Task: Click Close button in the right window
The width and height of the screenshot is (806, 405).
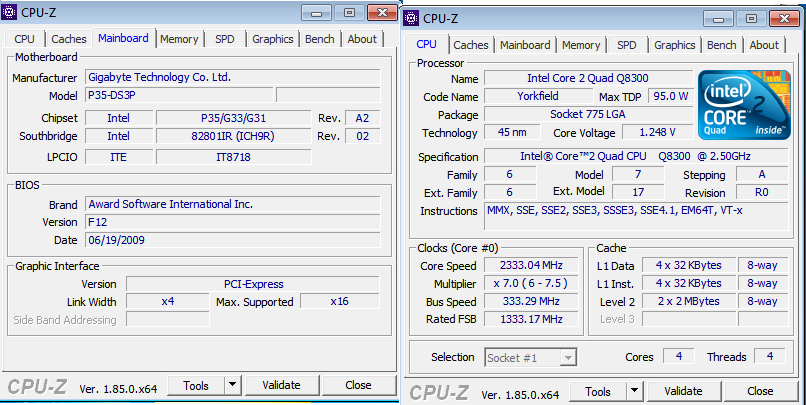Action: pyautogui.click(x=760, y=392)
